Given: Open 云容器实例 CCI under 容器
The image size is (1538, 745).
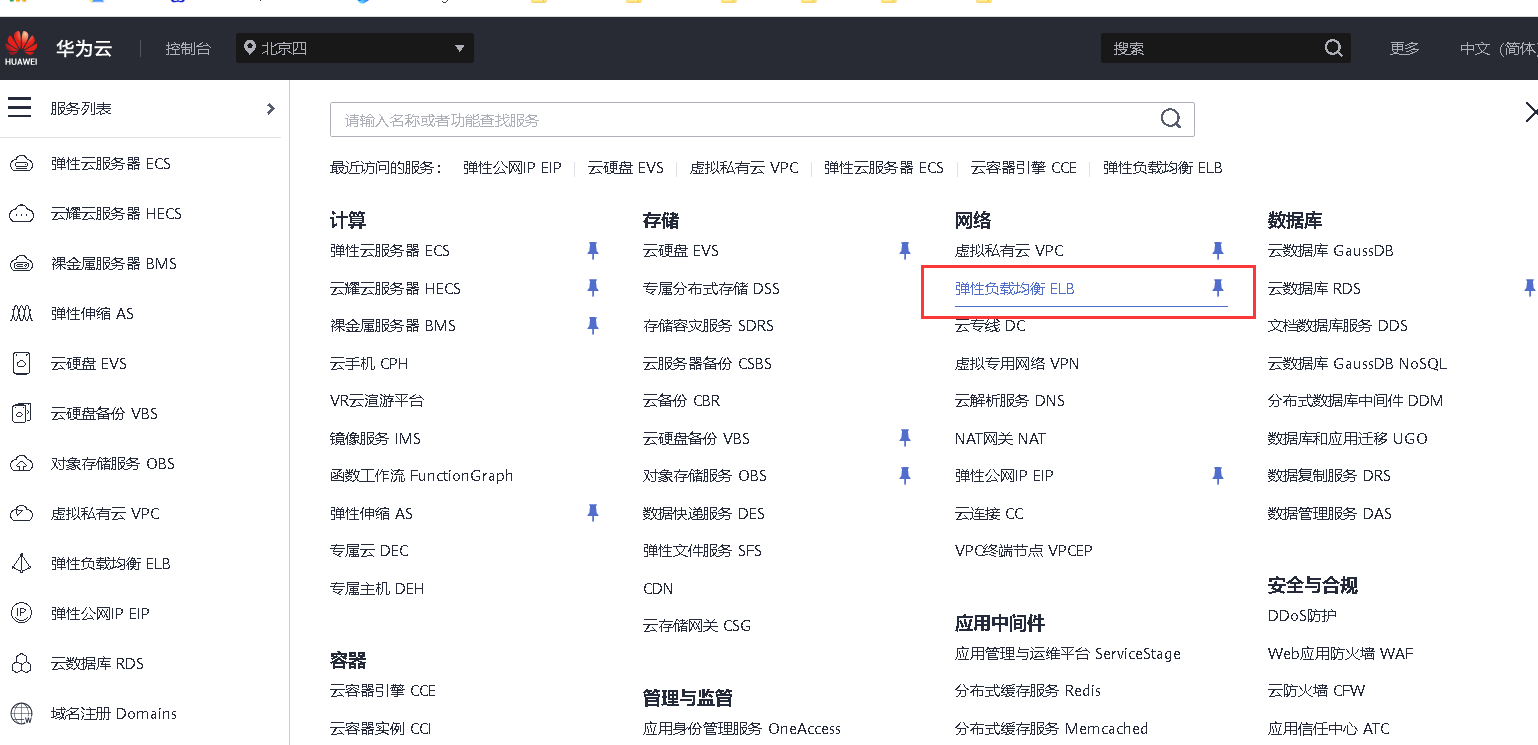Looking at the screenshot, I should [x=381, y=728].
